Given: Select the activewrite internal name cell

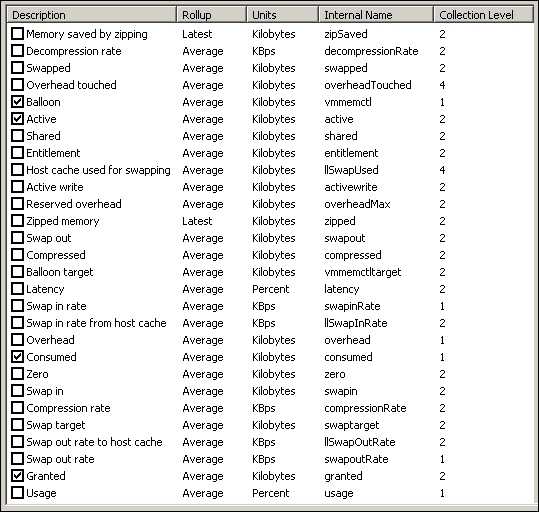Looking at the screenshot, I should tap(351, 187).
